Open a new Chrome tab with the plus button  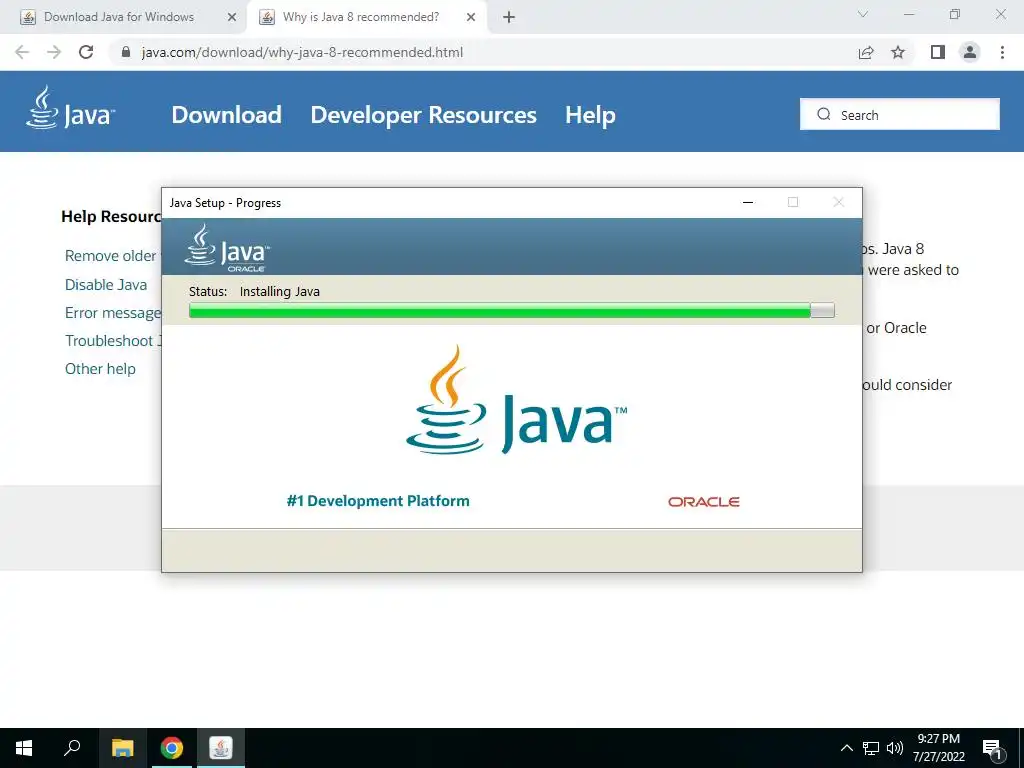(509, 18)
